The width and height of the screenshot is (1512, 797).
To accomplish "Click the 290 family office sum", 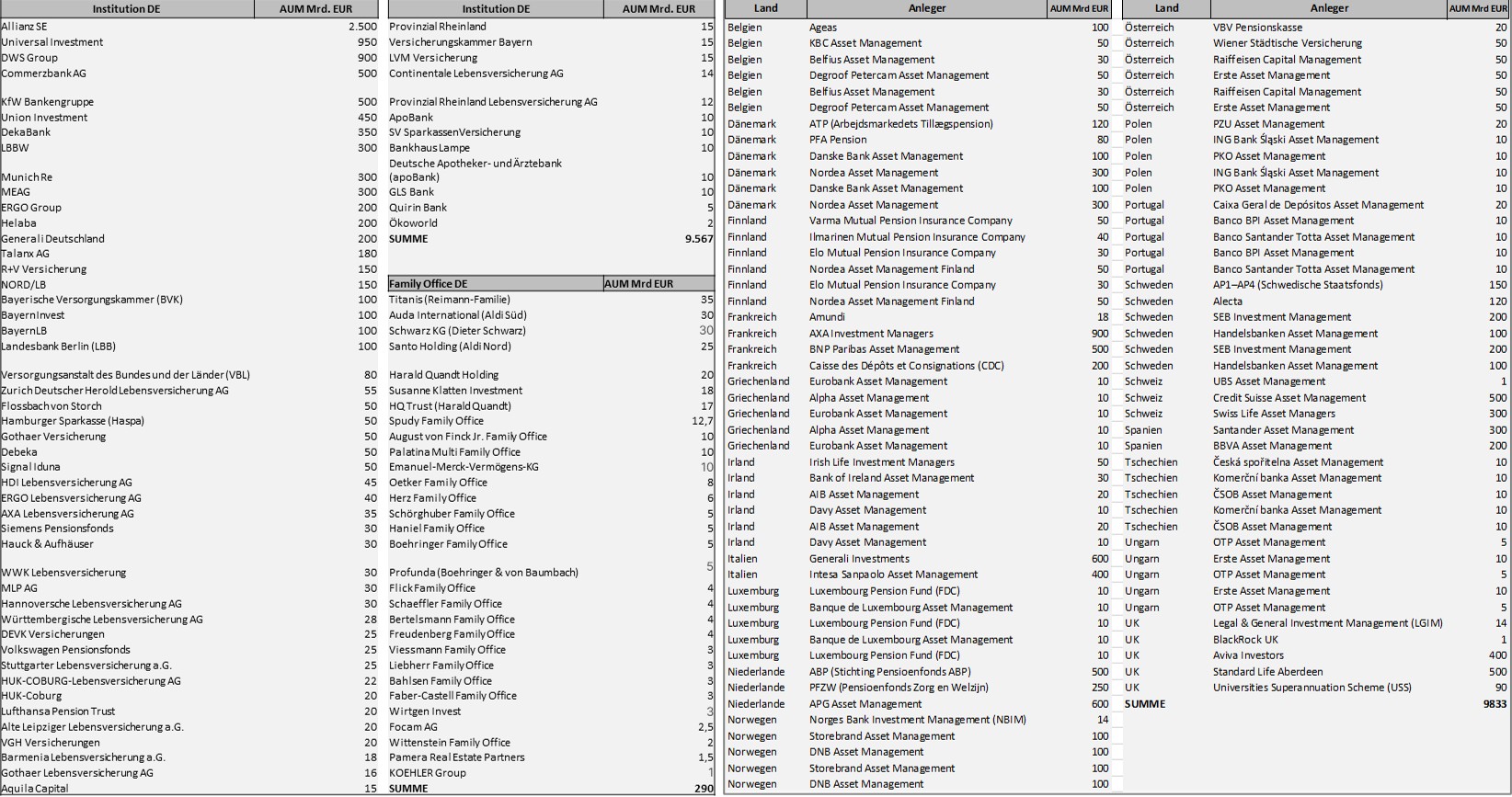I will click(x=704, y=789).
